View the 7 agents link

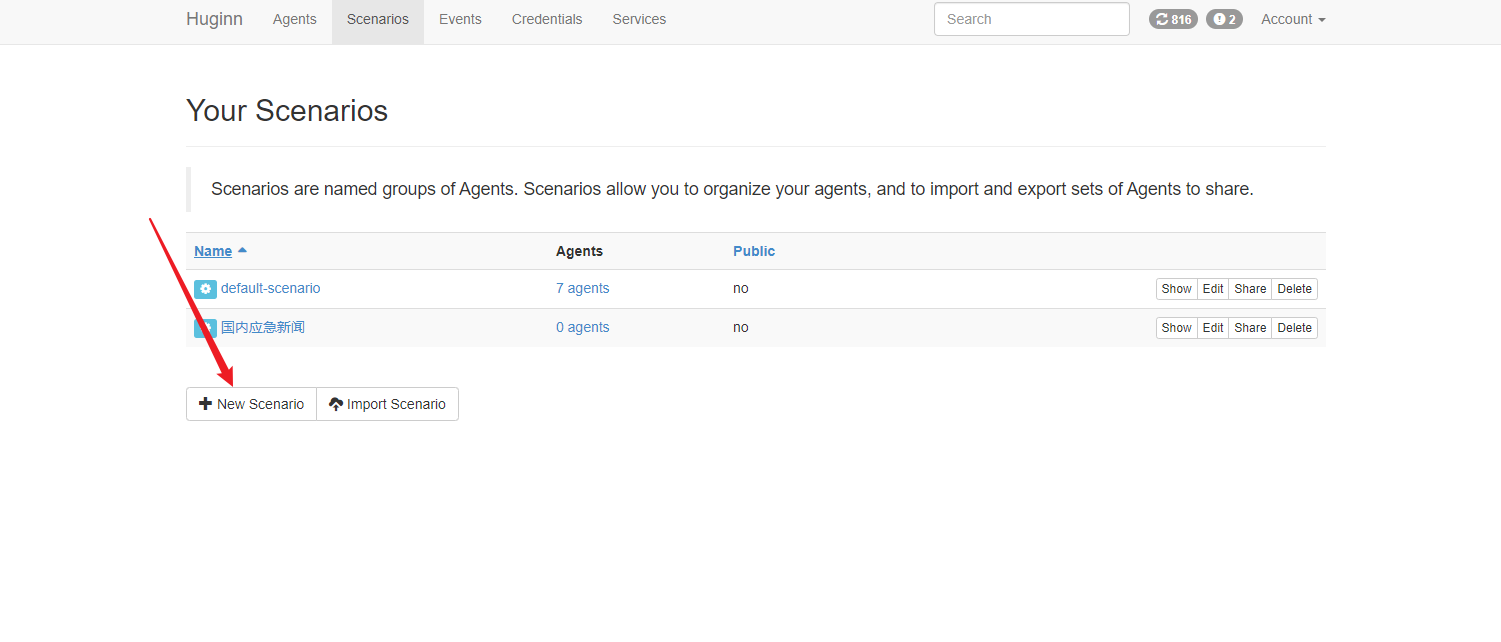tap(582, 288)
